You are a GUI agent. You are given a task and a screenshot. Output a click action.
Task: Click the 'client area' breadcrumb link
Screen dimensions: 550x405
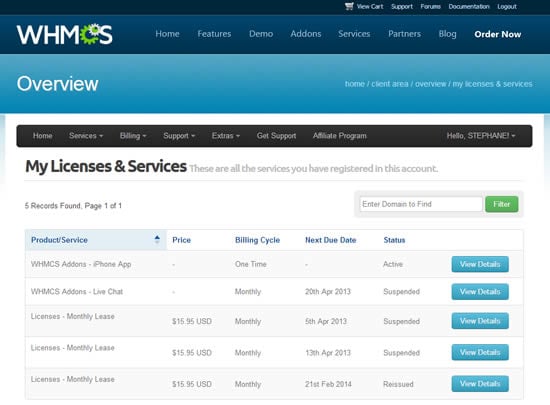(x=390, y=84)
